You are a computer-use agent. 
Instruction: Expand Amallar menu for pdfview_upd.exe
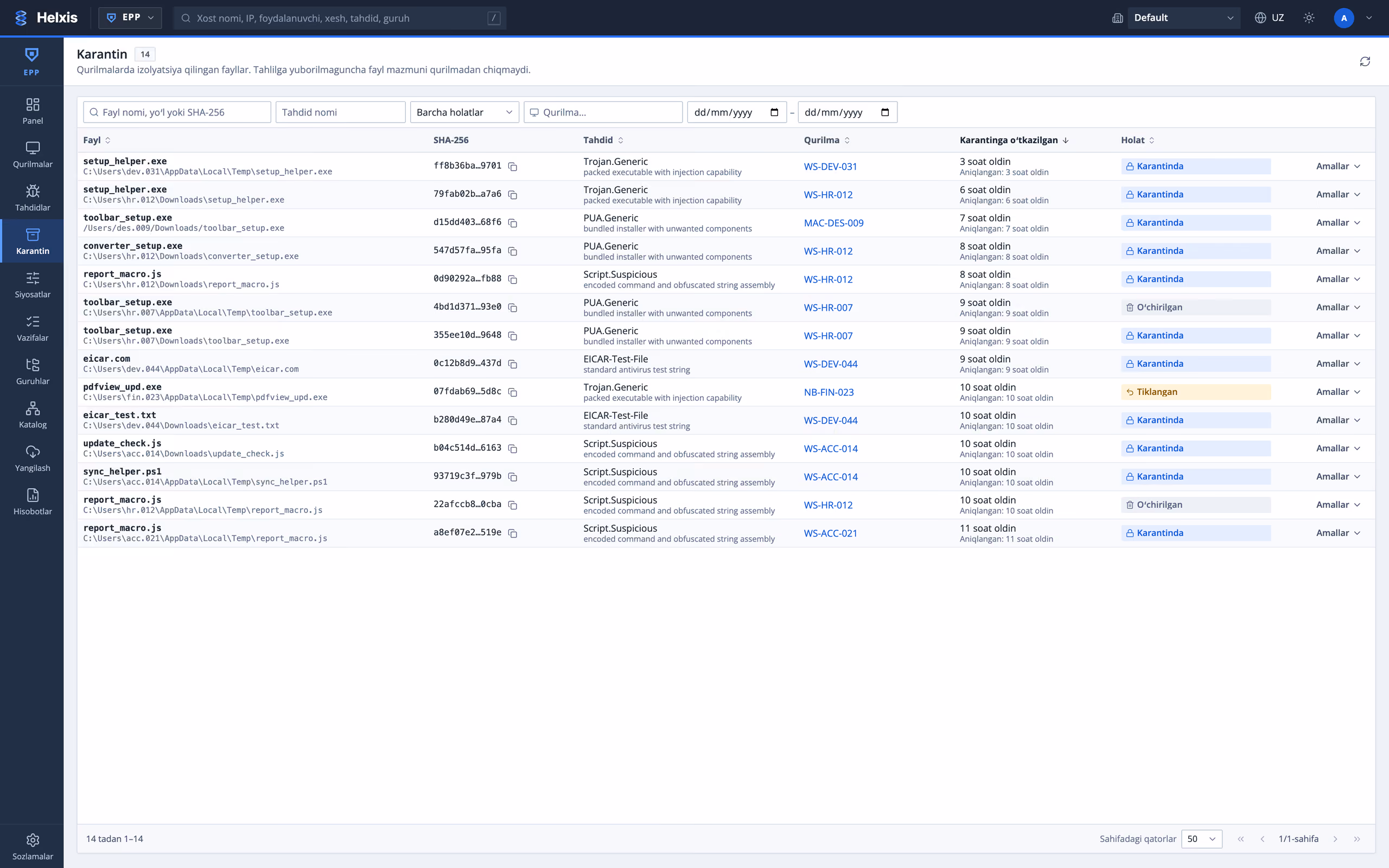pyautogui.click(x=1337, y=392)
